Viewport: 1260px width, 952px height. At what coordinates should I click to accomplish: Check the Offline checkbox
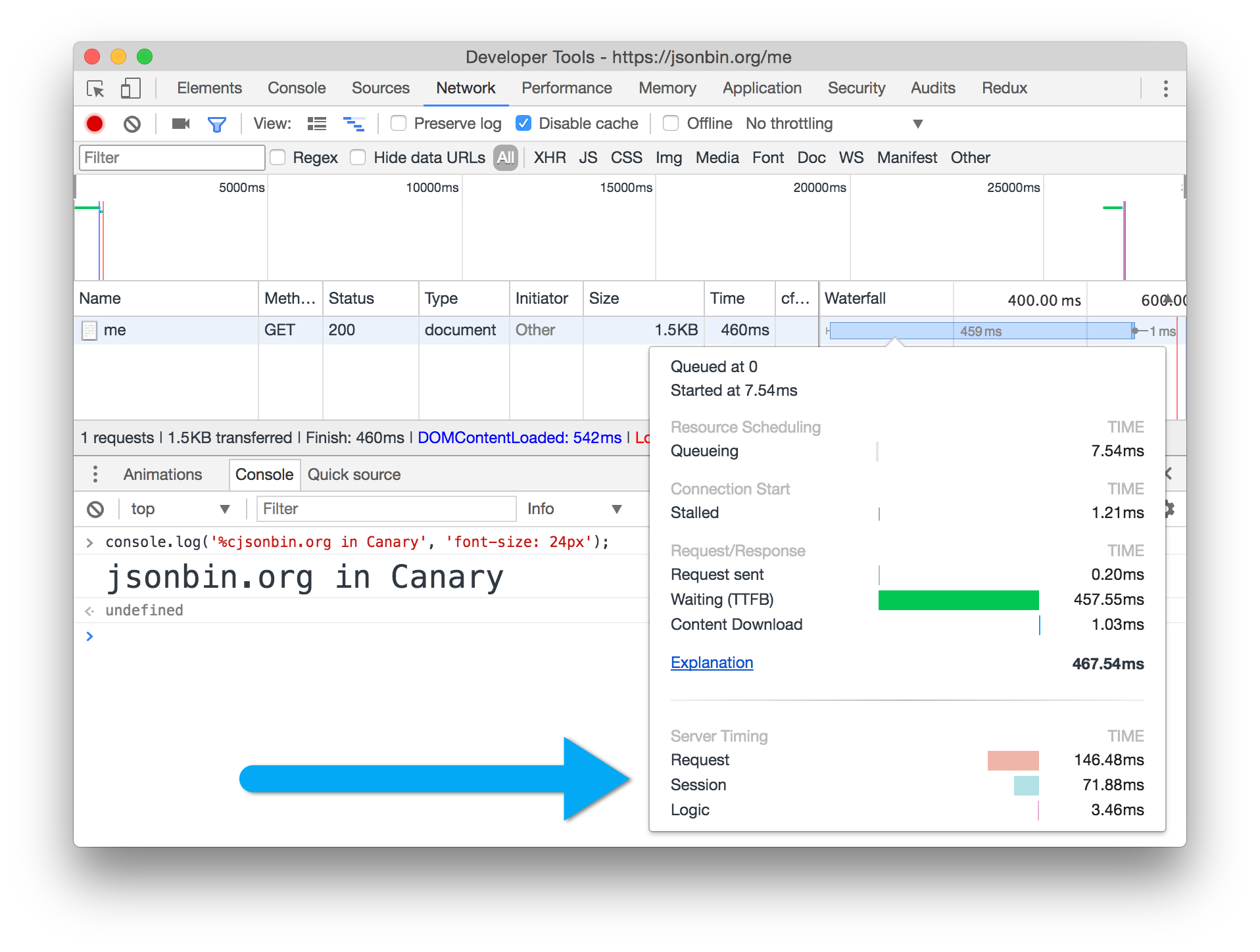pos(671,124)
